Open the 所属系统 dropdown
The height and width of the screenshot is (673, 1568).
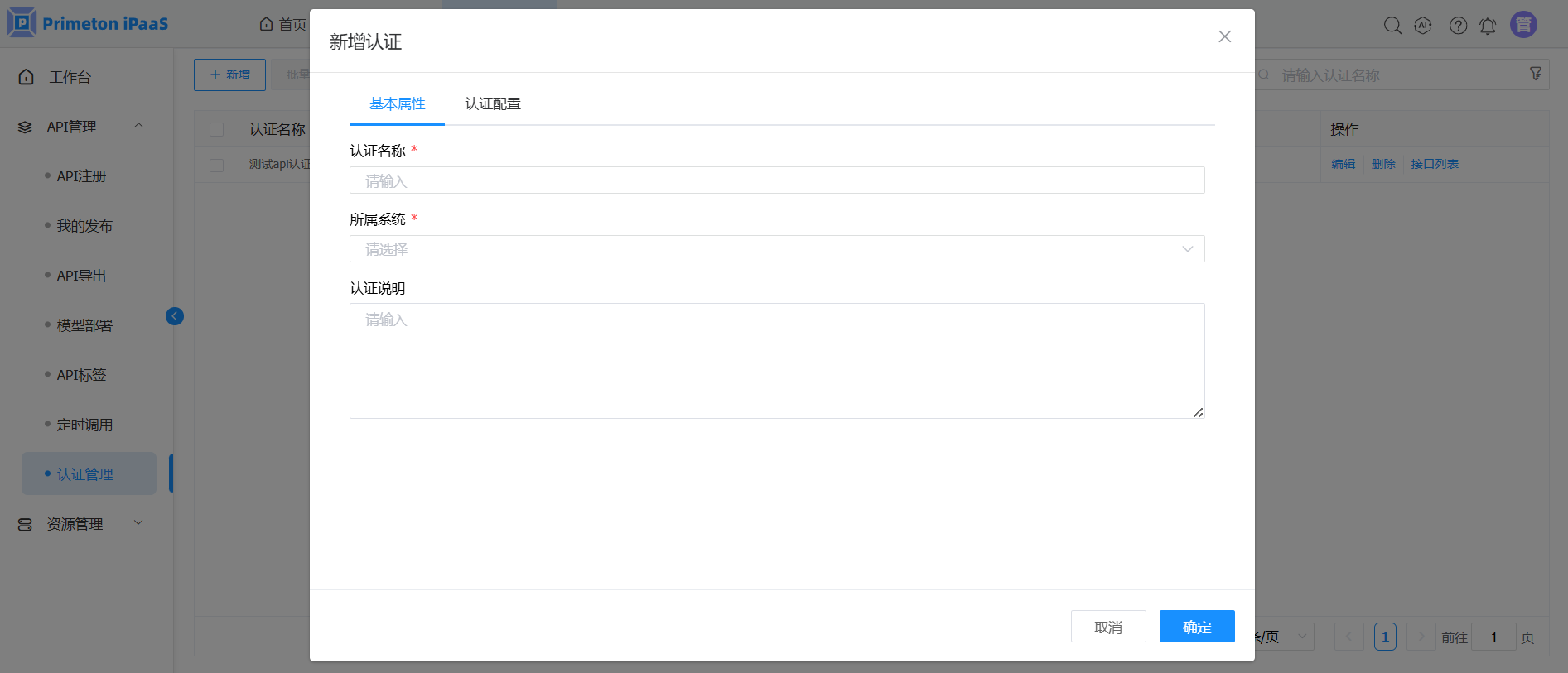tap(776, 249)
